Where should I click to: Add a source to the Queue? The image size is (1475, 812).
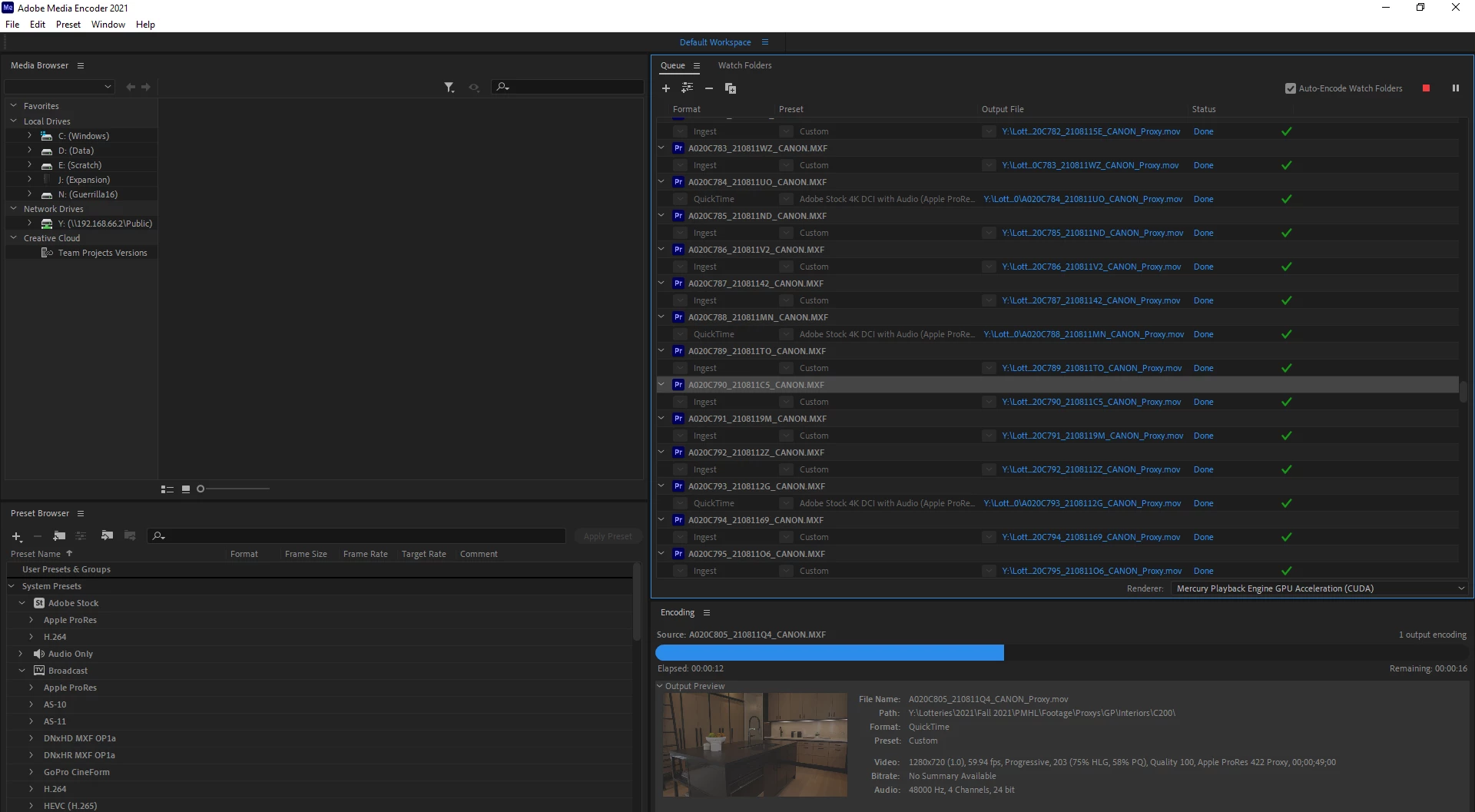click(x=666, y=88)
